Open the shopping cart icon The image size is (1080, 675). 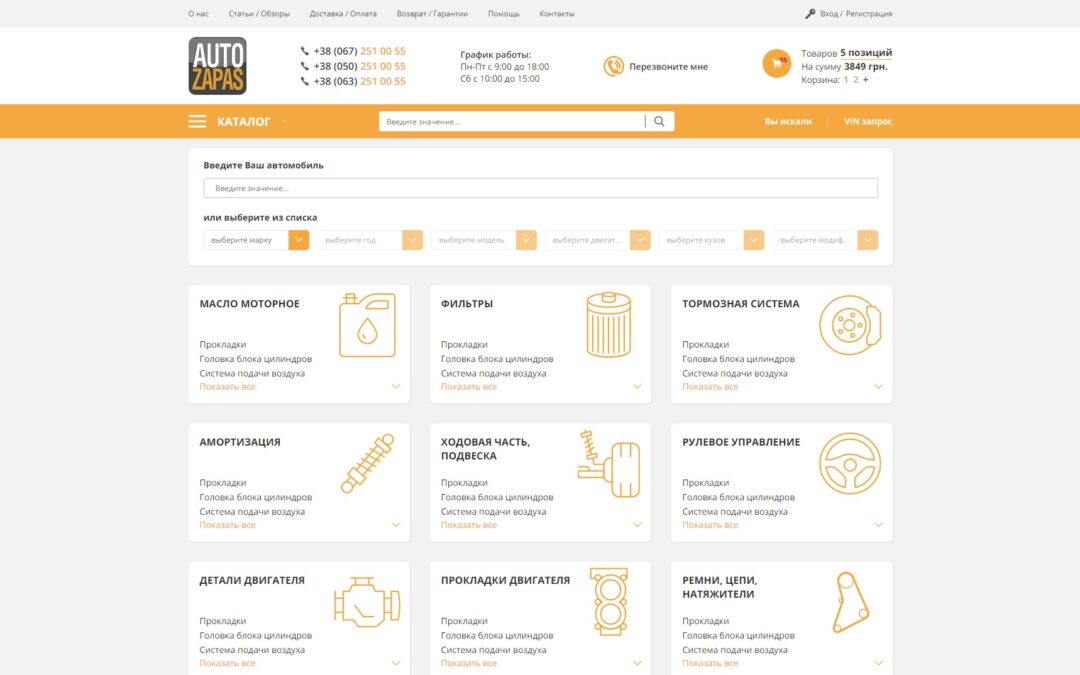776,63
